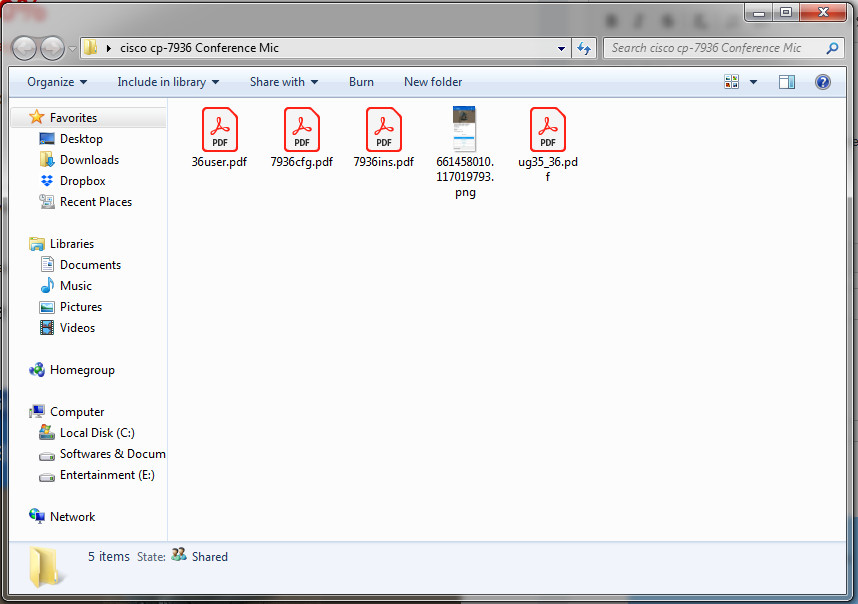Viewport: 858px width, 604px height.
Task: Create a New folder
Action: [432, 82]
